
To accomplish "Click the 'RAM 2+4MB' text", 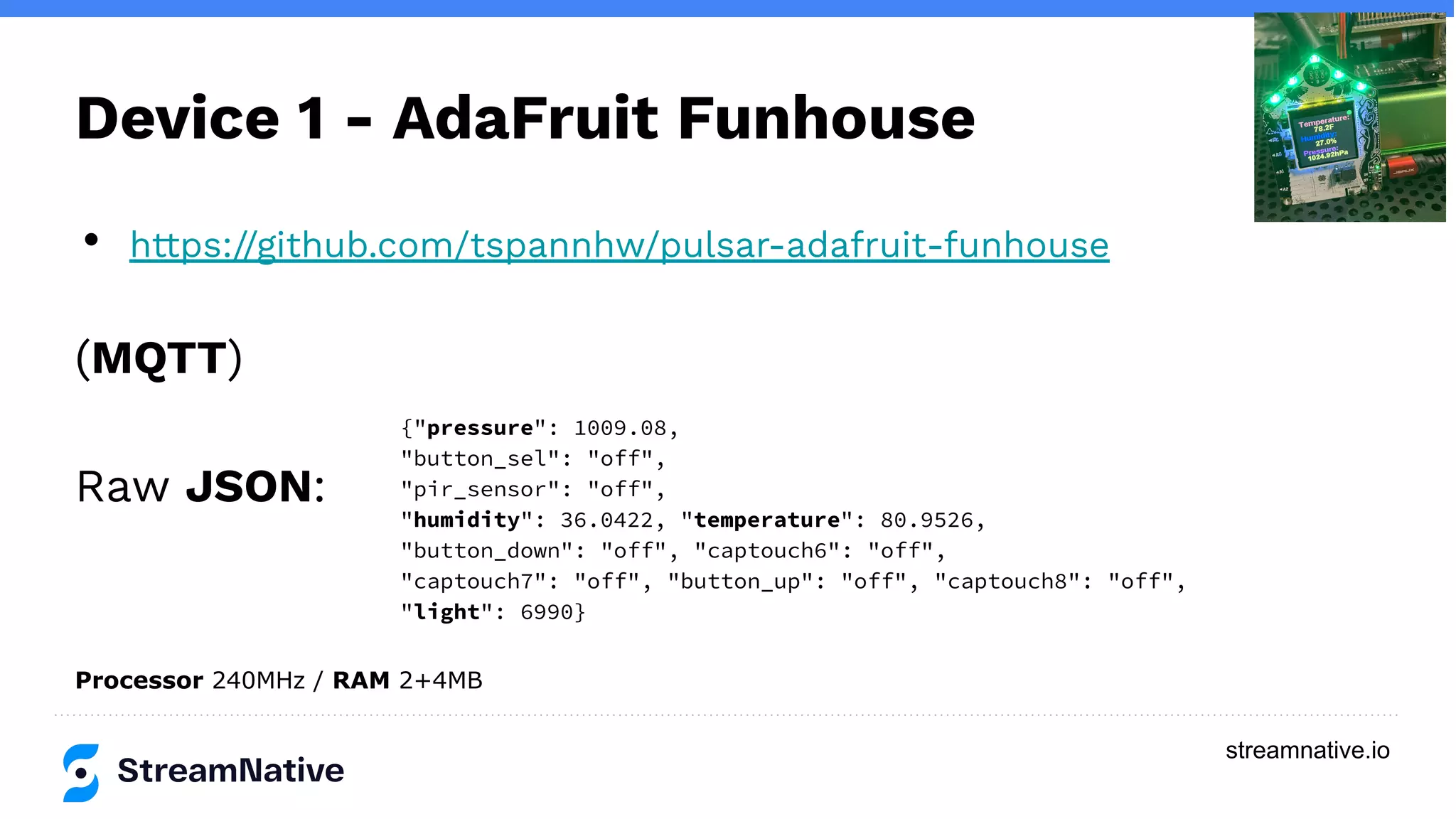I will (x=407, y=680).
